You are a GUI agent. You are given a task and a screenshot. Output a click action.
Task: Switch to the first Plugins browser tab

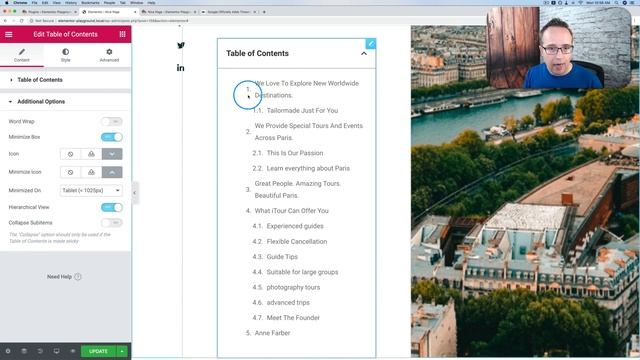pyautogui.click(x=49, y=12)
